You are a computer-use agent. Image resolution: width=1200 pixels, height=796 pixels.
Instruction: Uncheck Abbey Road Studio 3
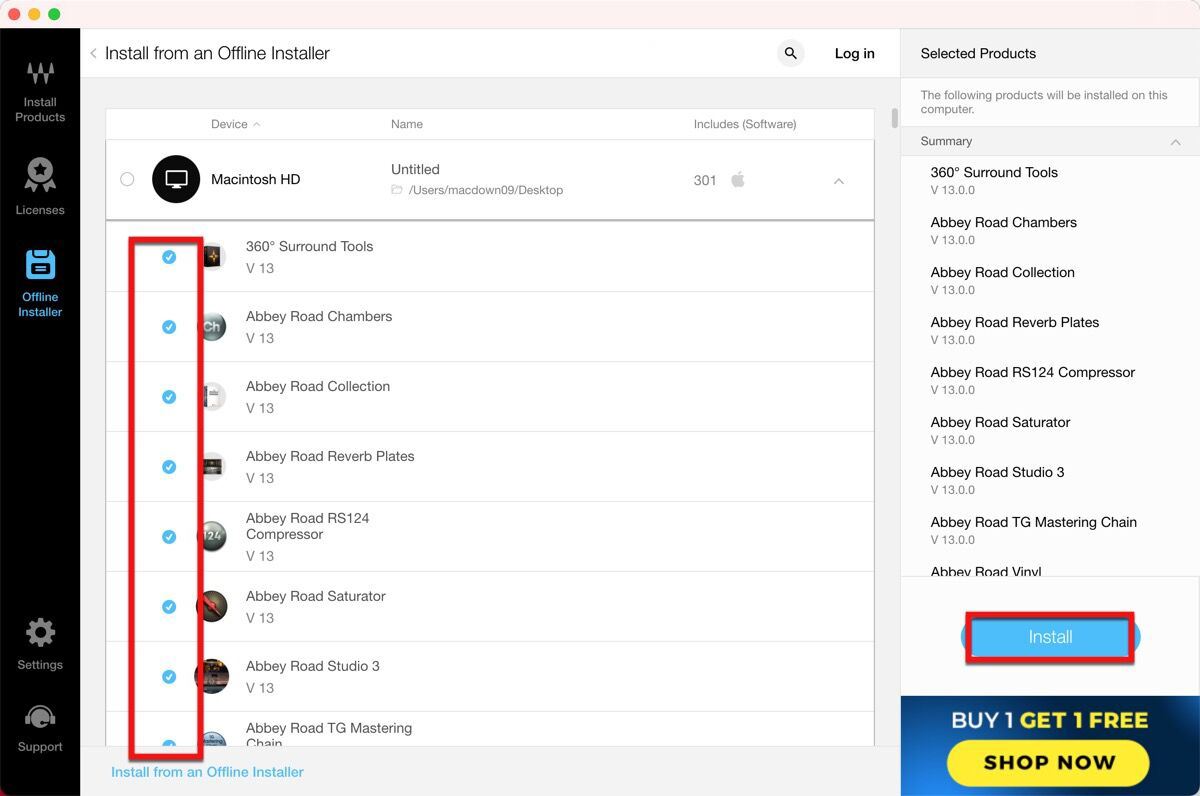(x=169, y=677)
